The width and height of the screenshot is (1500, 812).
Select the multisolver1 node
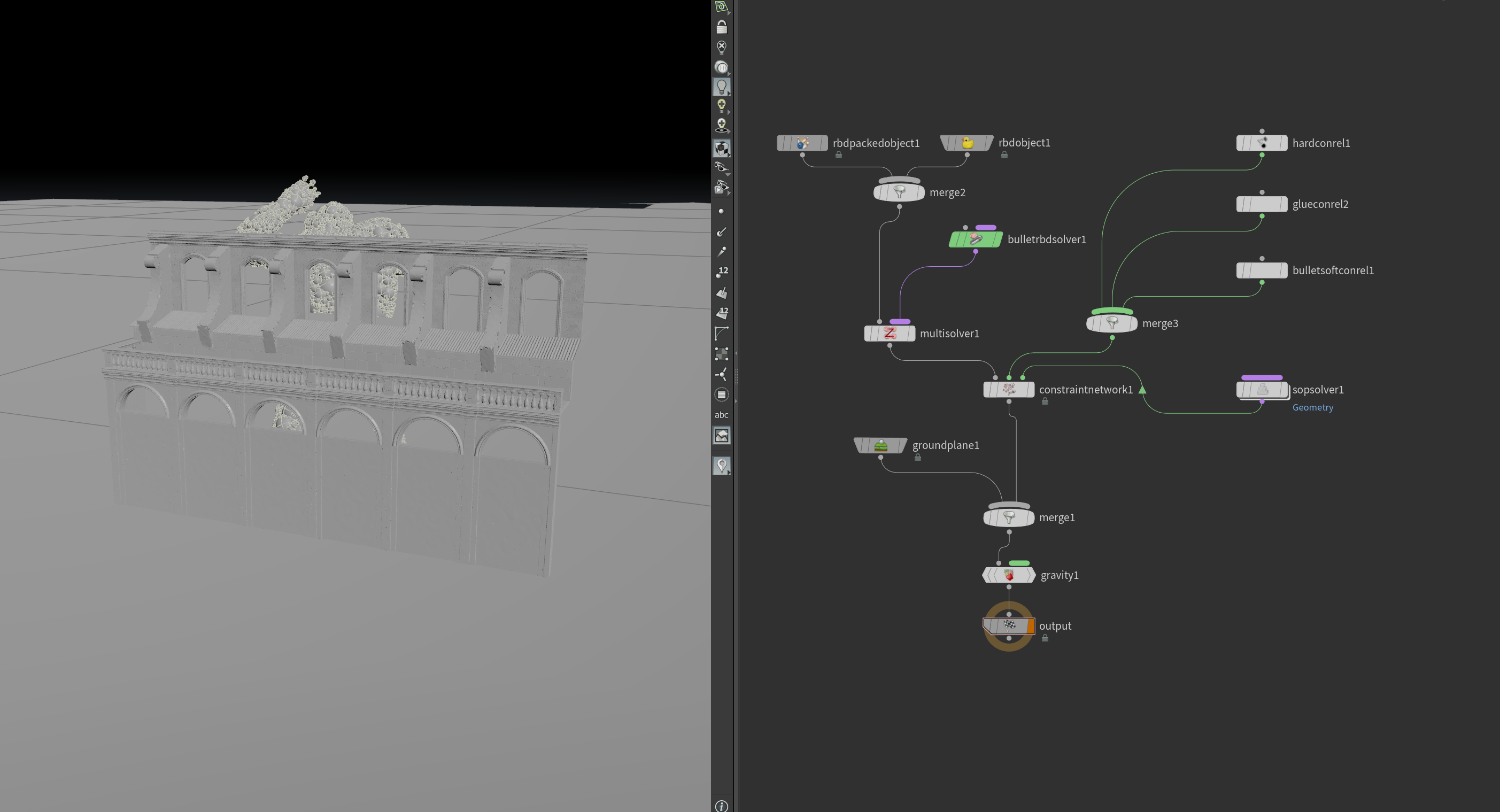click(890, 333)
